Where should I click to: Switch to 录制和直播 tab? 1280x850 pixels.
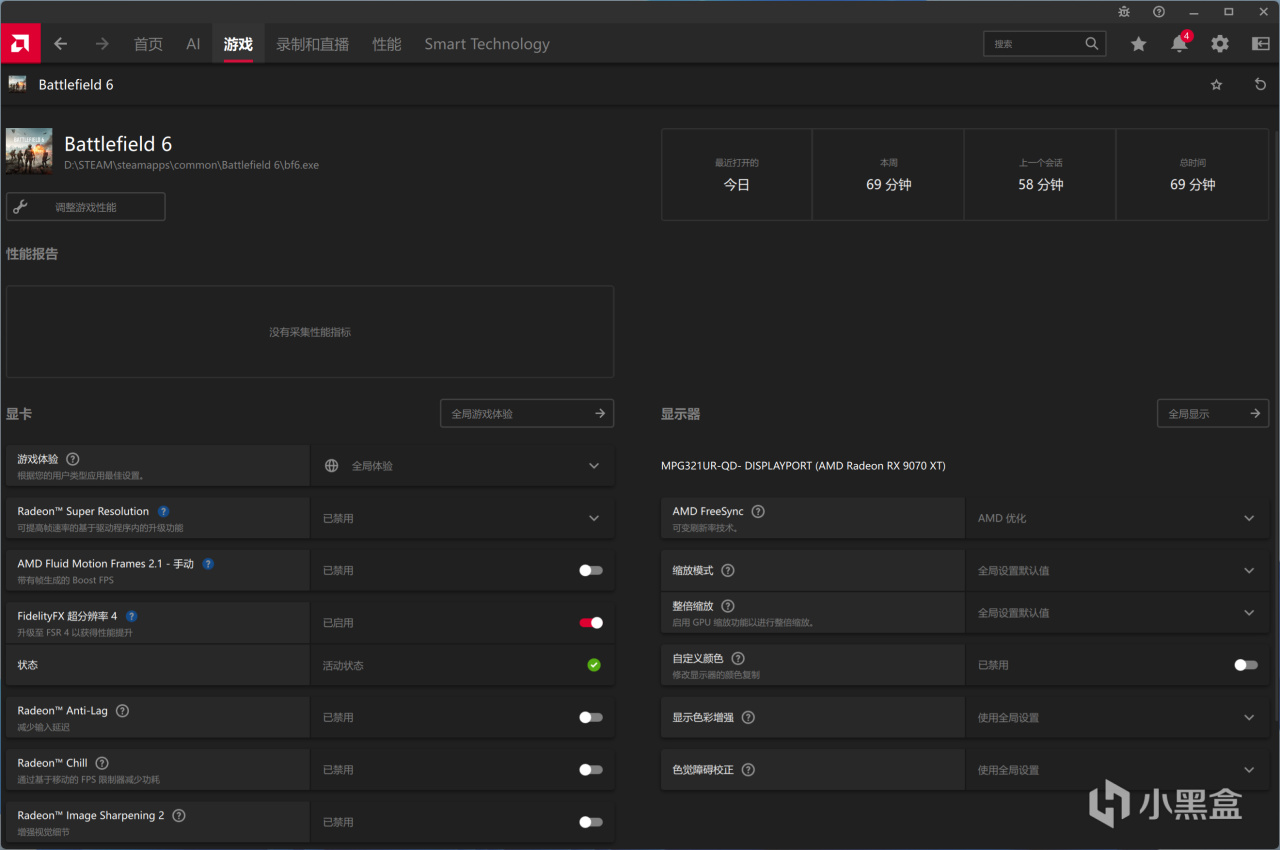point(313,44)
